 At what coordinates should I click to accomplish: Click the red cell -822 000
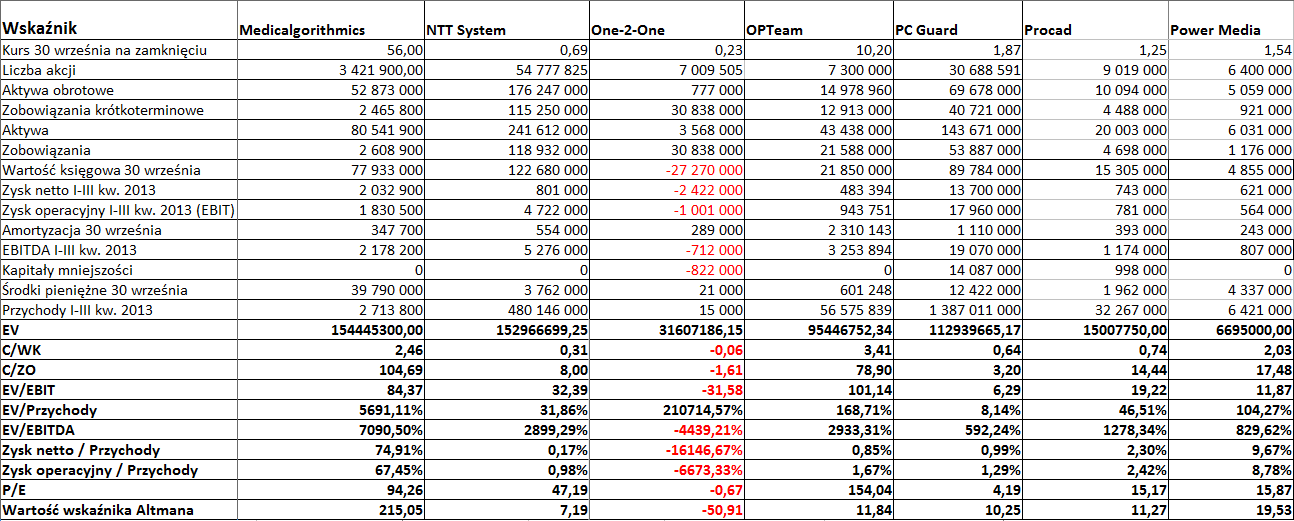point(667,270)
